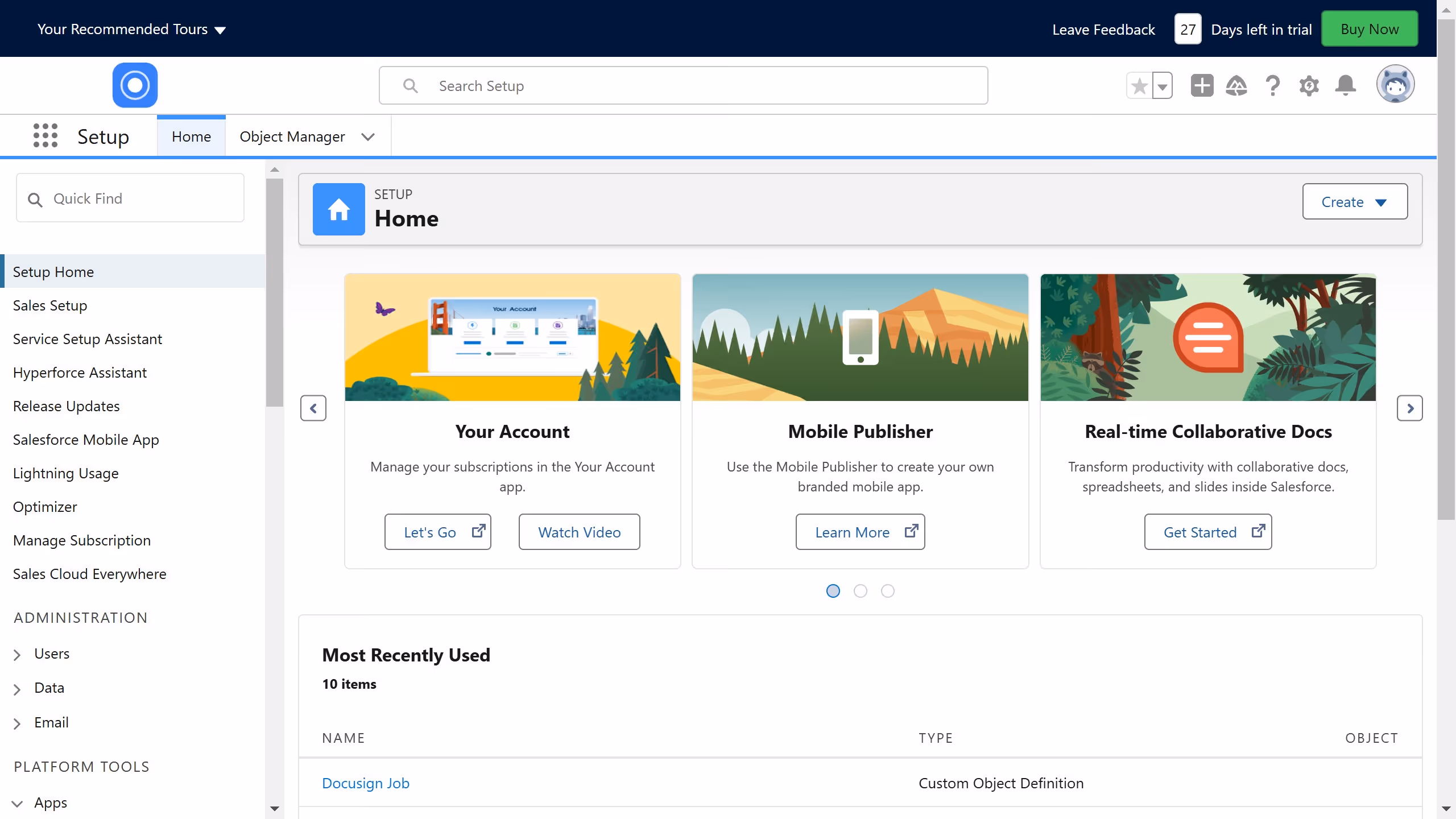This screenshot has height=819, width=1456.
Task: Select the third carousel page dot
Action: (888, 591)
